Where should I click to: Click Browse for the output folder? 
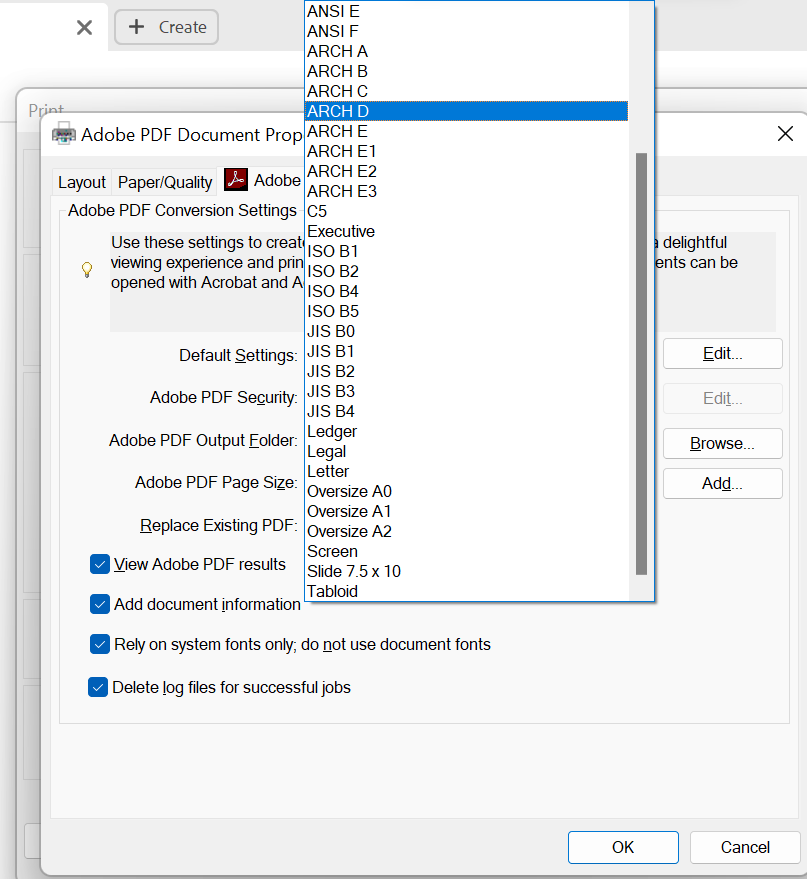[x=722, y=443]
